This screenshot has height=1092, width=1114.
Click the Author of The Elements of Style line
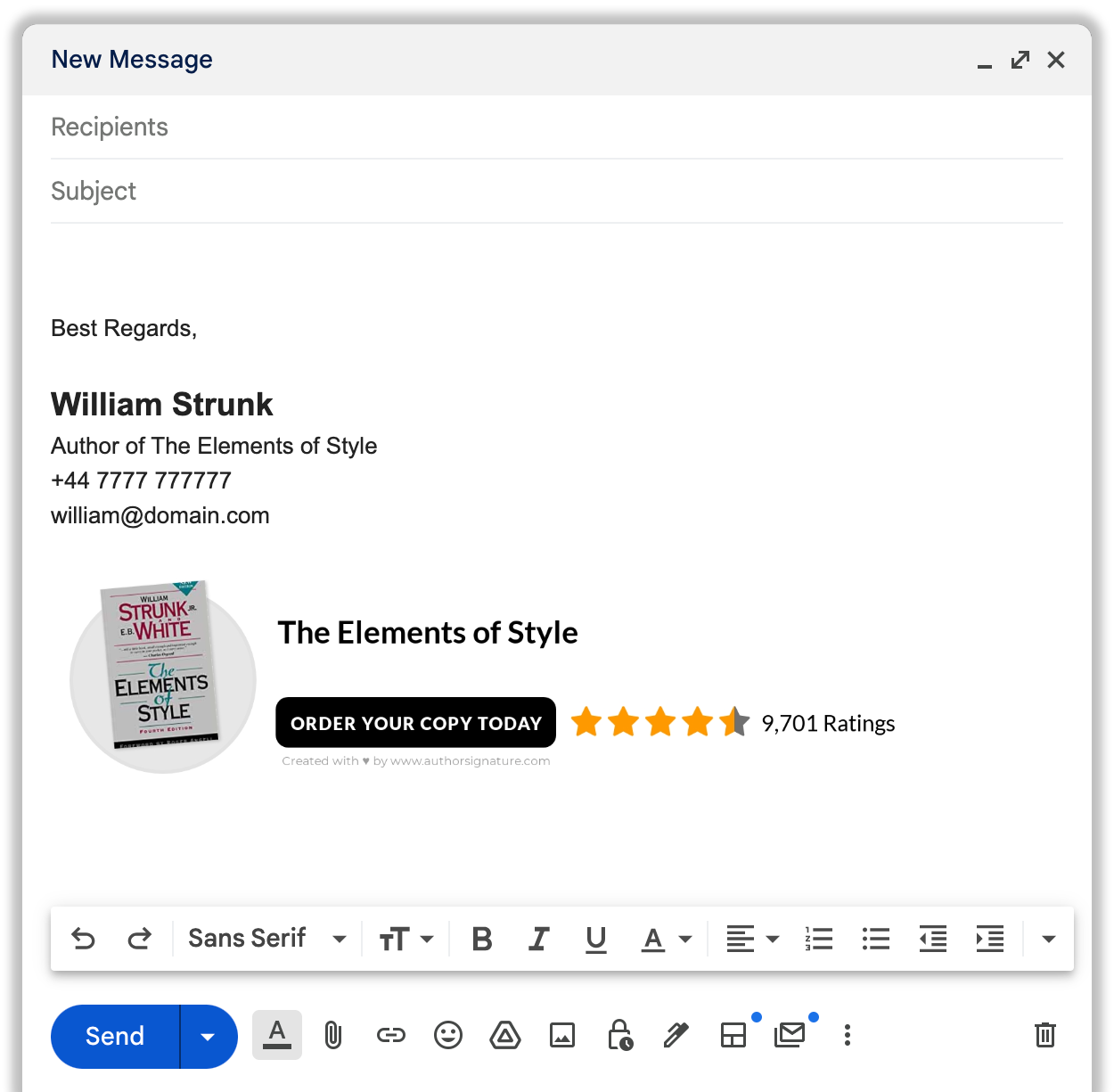214,446
